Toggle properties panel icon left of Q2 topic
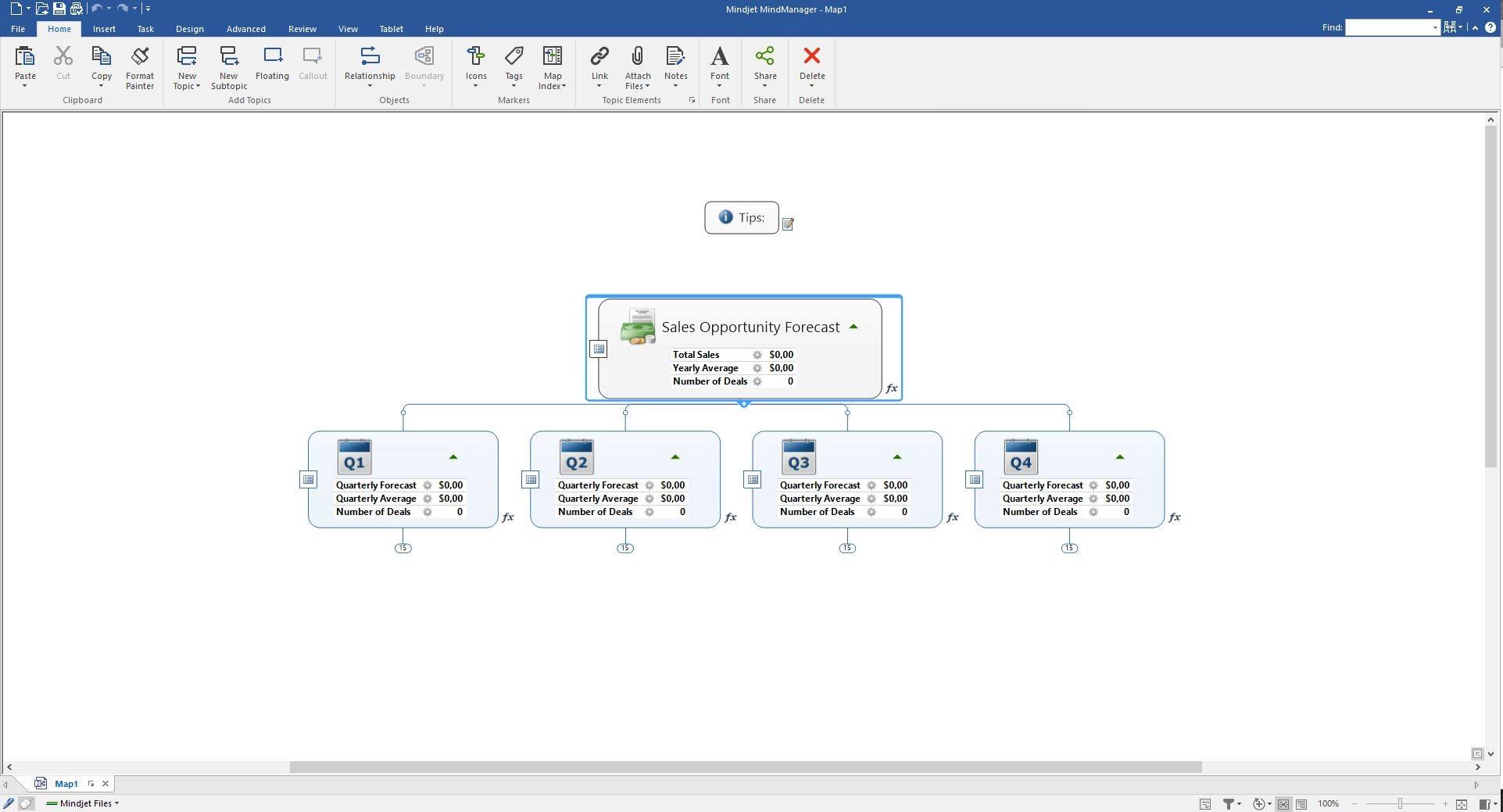The height and width of the screenshot is (812, 1503). click(x=530, y=480)
